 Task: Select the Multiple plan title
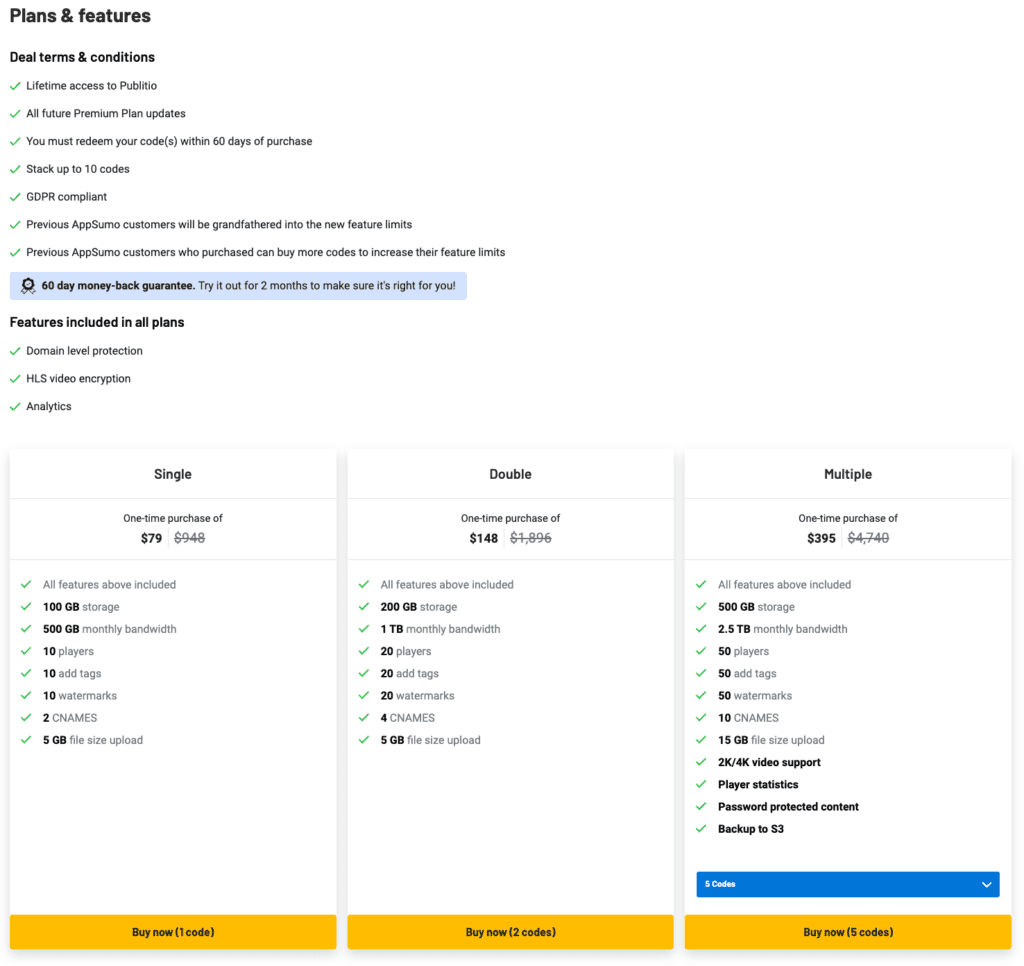(x=848, y=474)
